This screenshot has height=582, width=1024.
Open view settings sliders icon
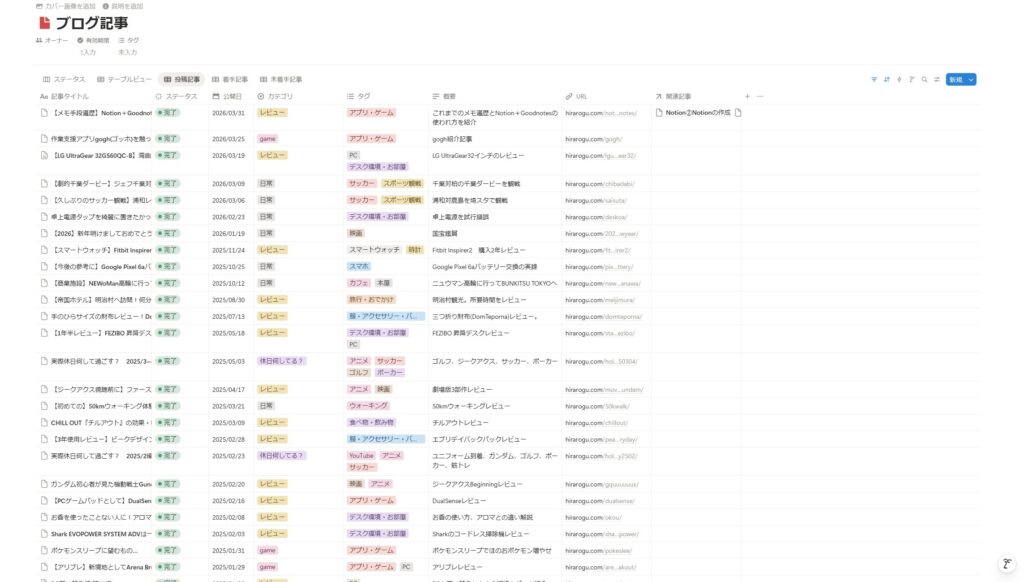click(x=937, y=79)
